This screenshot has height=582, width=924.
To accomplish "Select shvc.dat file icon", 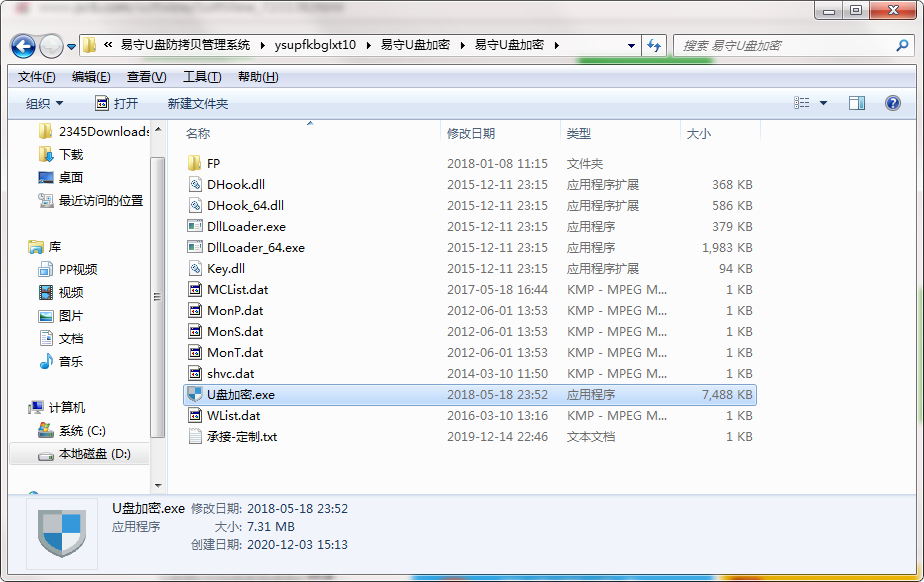I will (x=194, y=373).
